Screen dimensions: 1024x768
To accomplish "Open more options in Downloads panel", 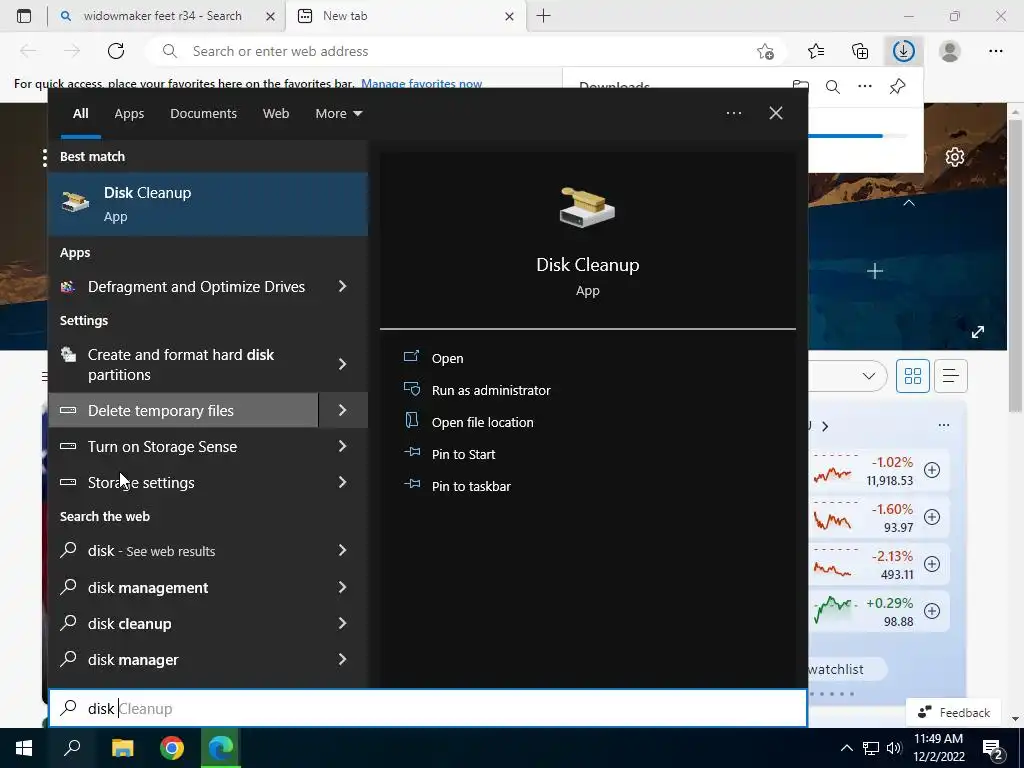I will [x=865, y=86].
